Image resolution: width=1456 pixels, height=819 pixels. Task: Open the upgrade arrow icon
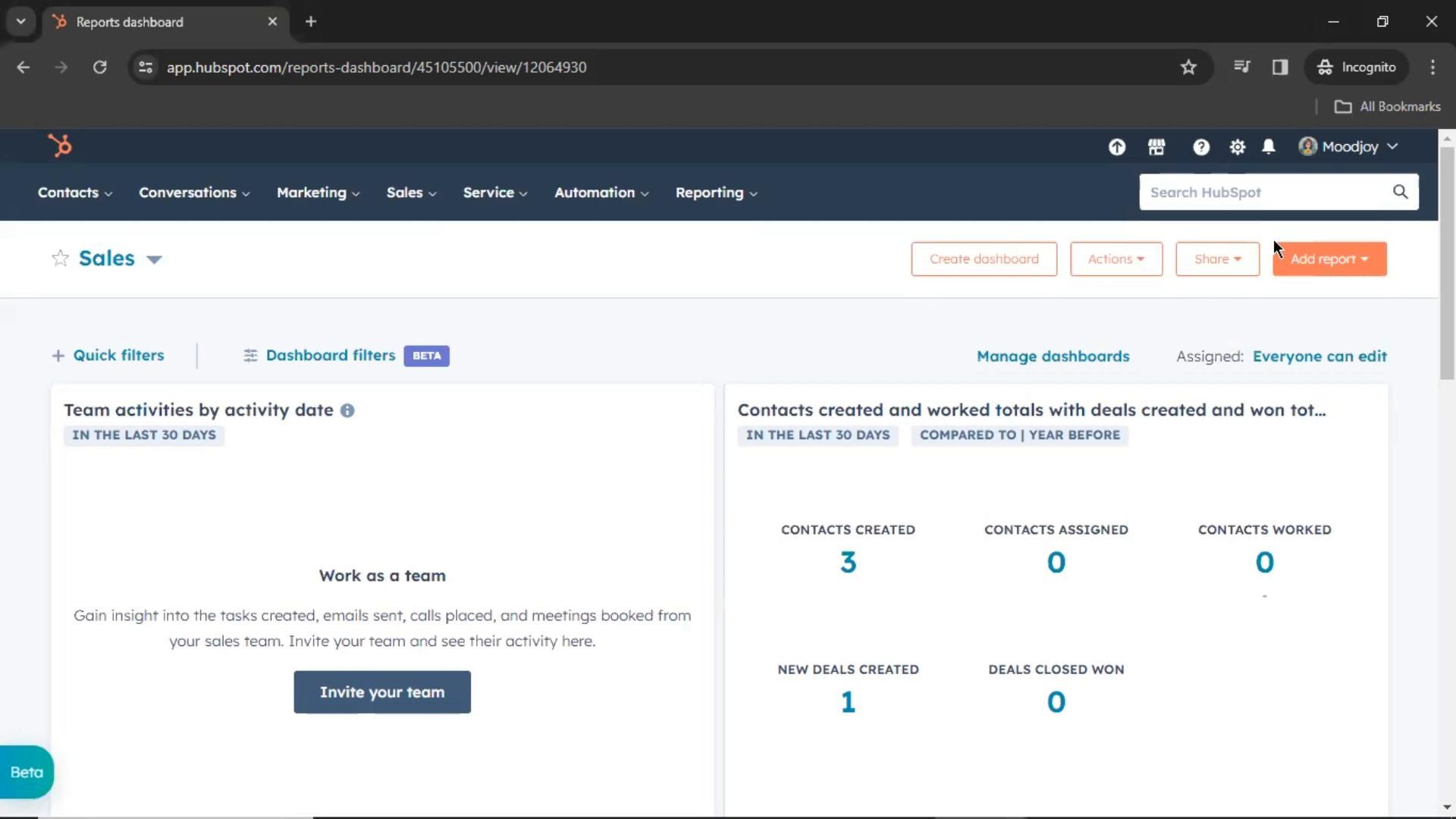1116,147
